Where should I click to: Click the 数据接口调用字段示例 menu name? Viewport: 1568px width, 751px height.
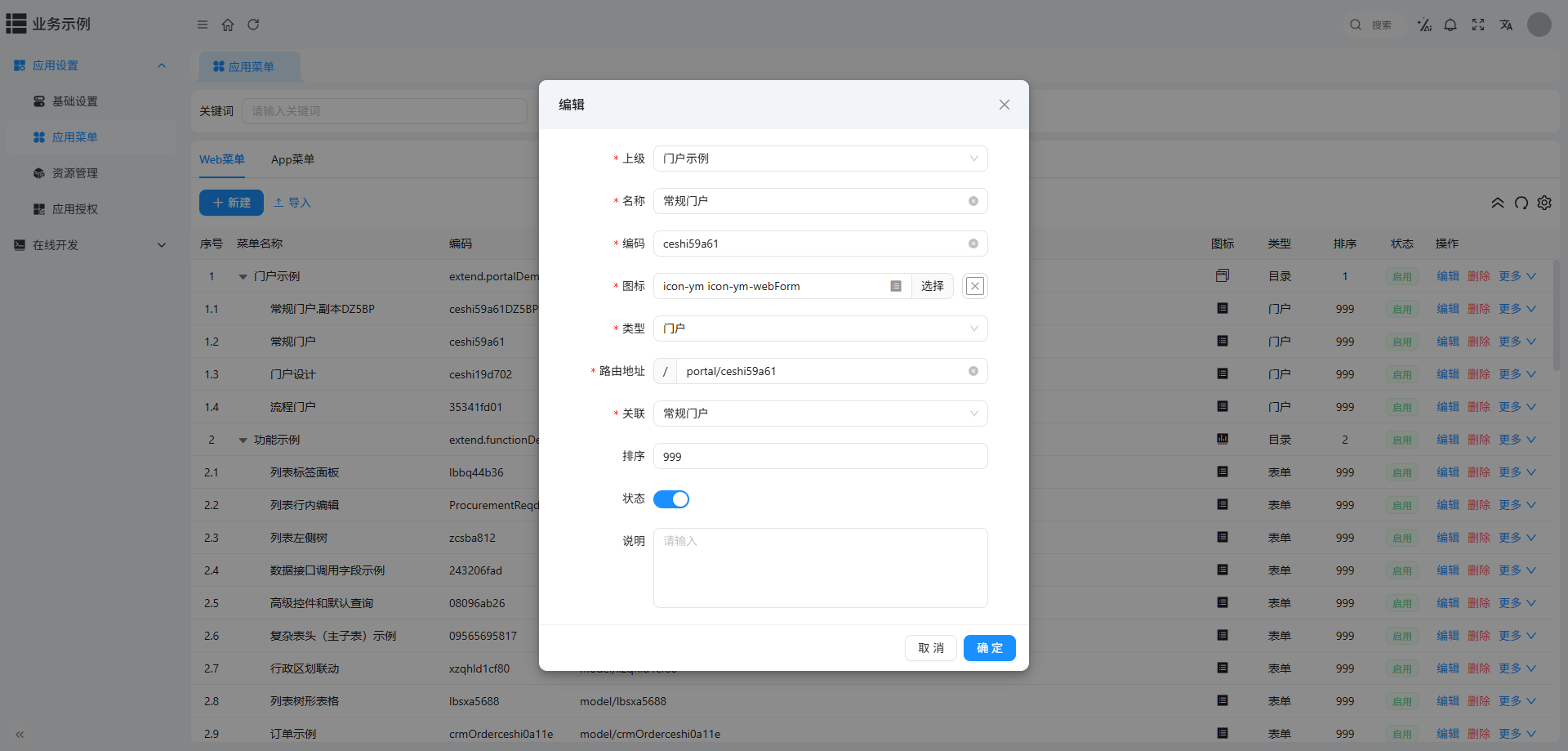pos(327,570)
